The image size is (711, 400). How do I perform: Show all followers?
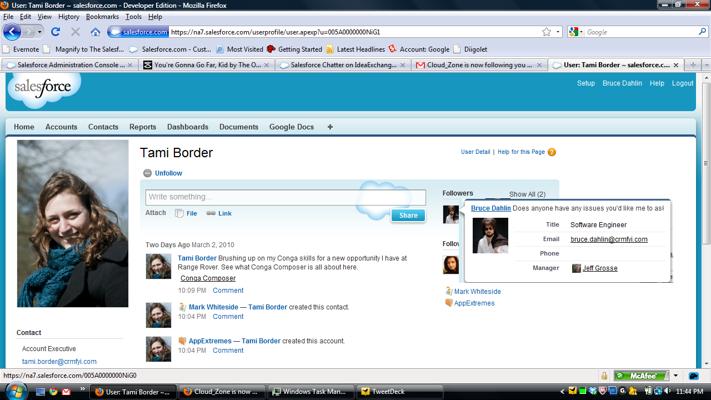pos(527,194)
